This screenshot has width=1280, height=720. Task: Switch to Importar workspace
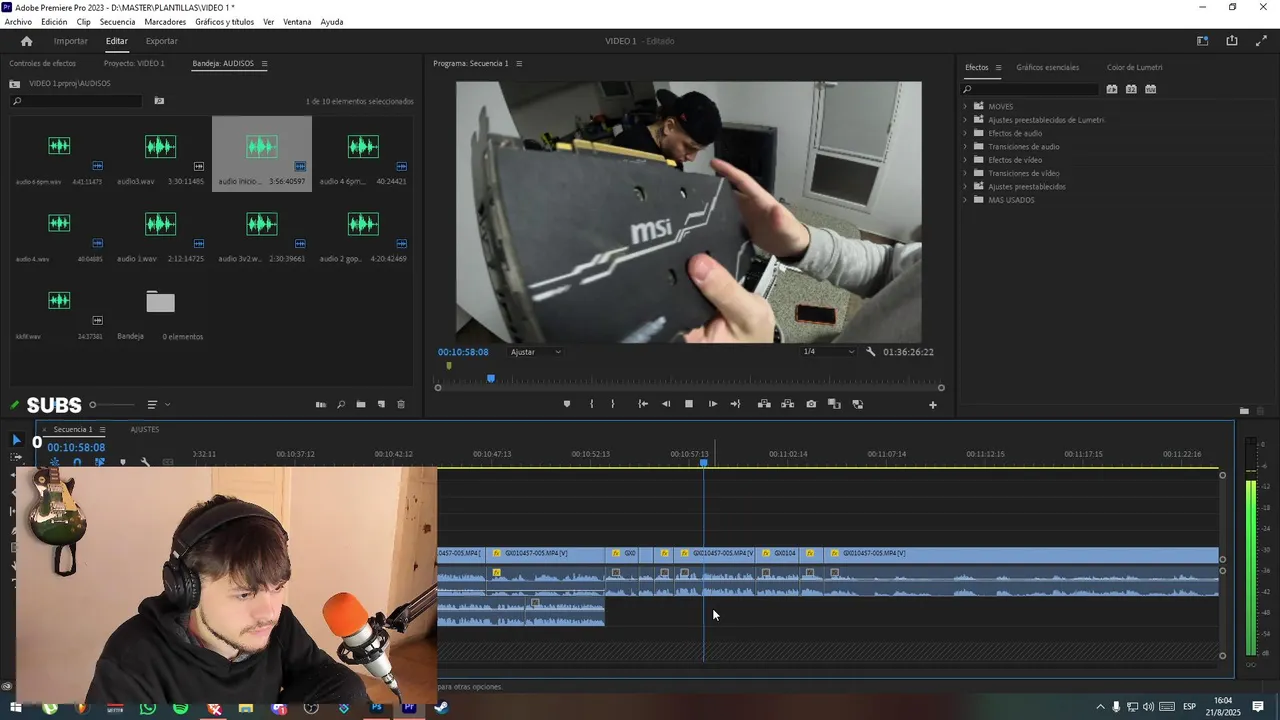tap(70, 41)
